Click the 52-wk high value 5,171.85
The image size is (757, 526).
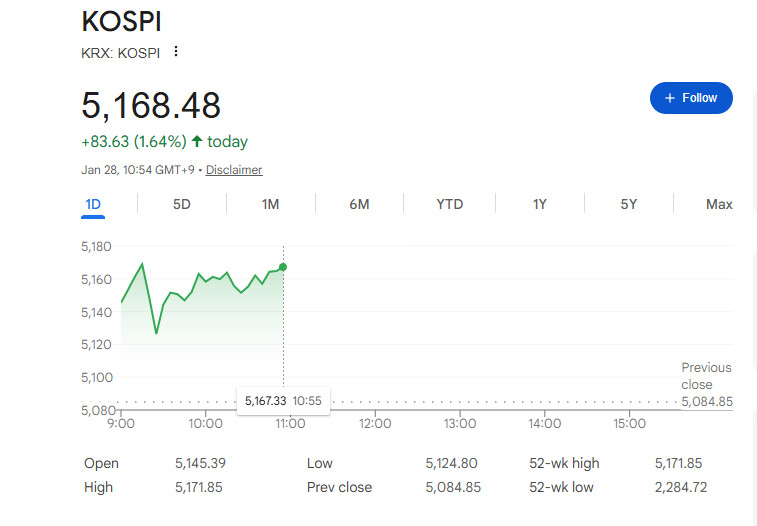pyautogui.click(x=678, y=463)
